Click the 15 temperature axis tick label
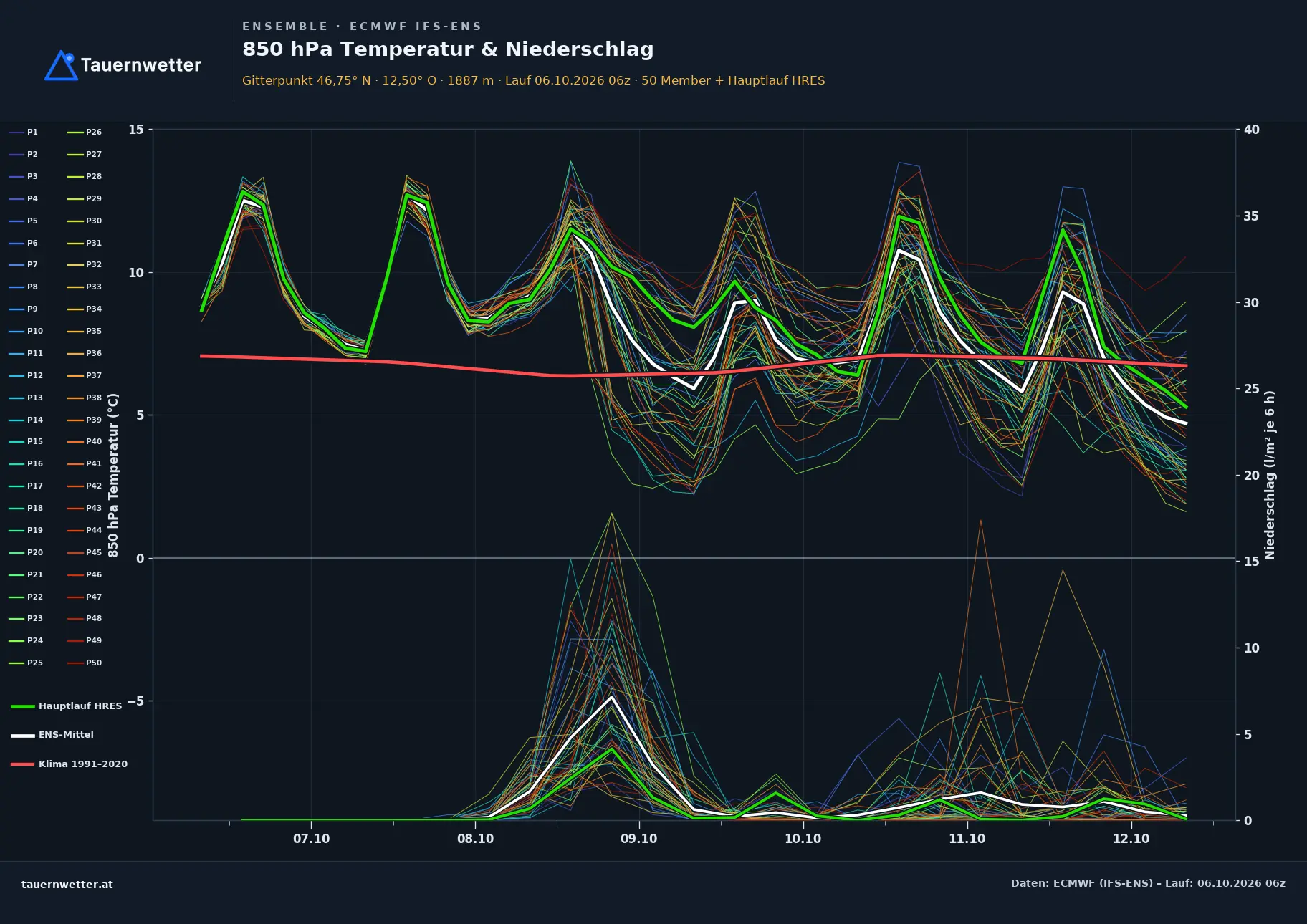Screen dimensions: 1307x924 [x=136, y=130]
